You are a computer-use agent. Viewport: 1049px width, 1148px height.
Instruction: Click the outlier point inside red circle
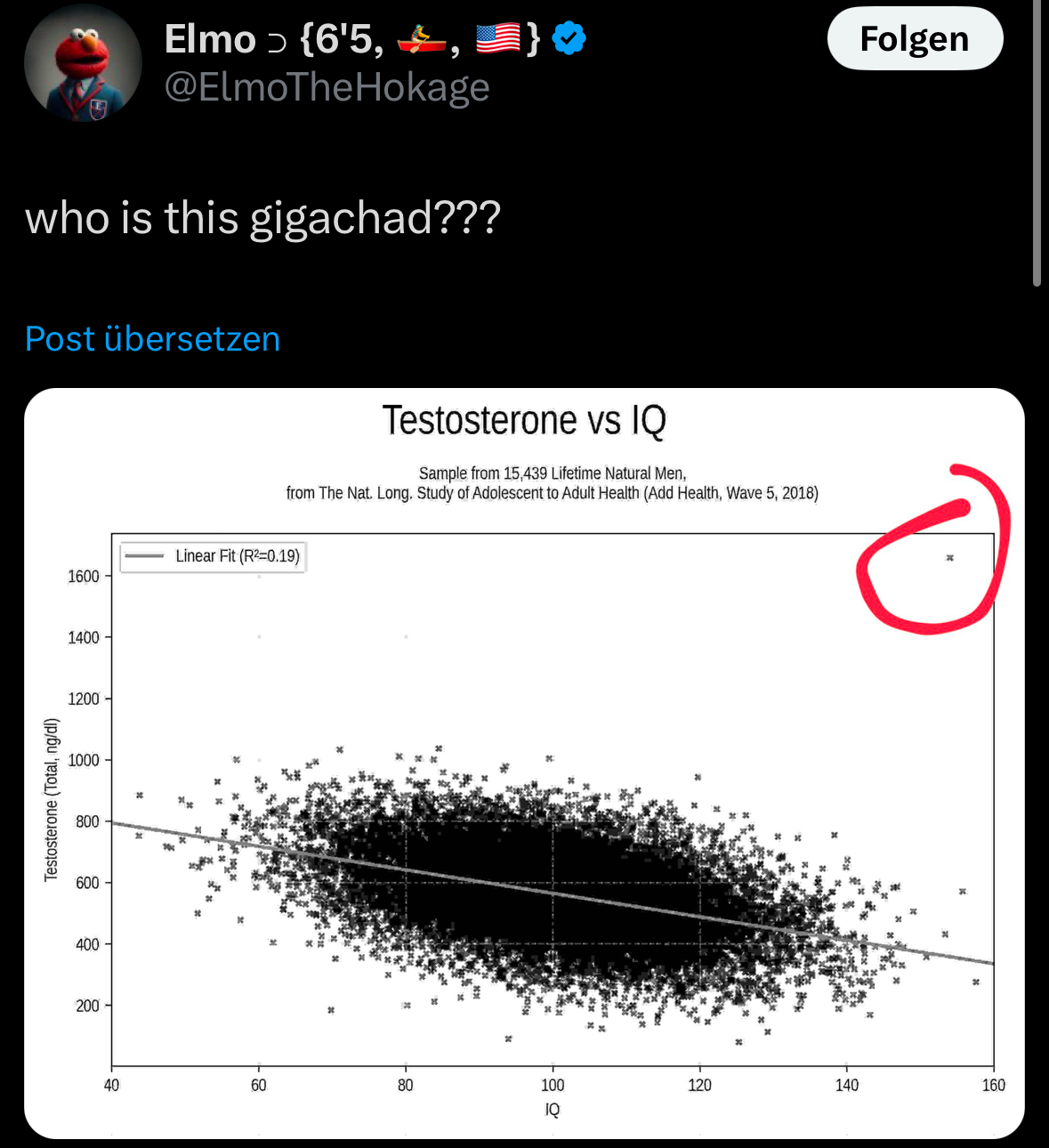[949, 558]
